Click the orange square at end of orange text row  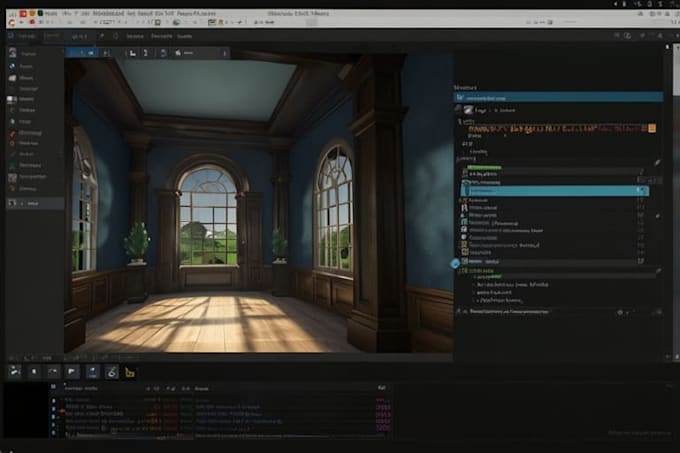coord(652,128)
